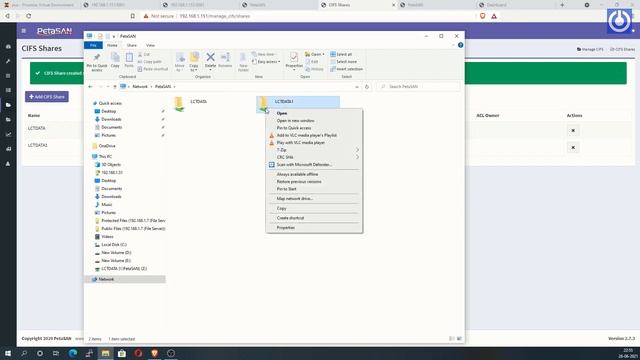Click the Up arrow beside the address bar

pyautogui.click(x=115, y=87)
